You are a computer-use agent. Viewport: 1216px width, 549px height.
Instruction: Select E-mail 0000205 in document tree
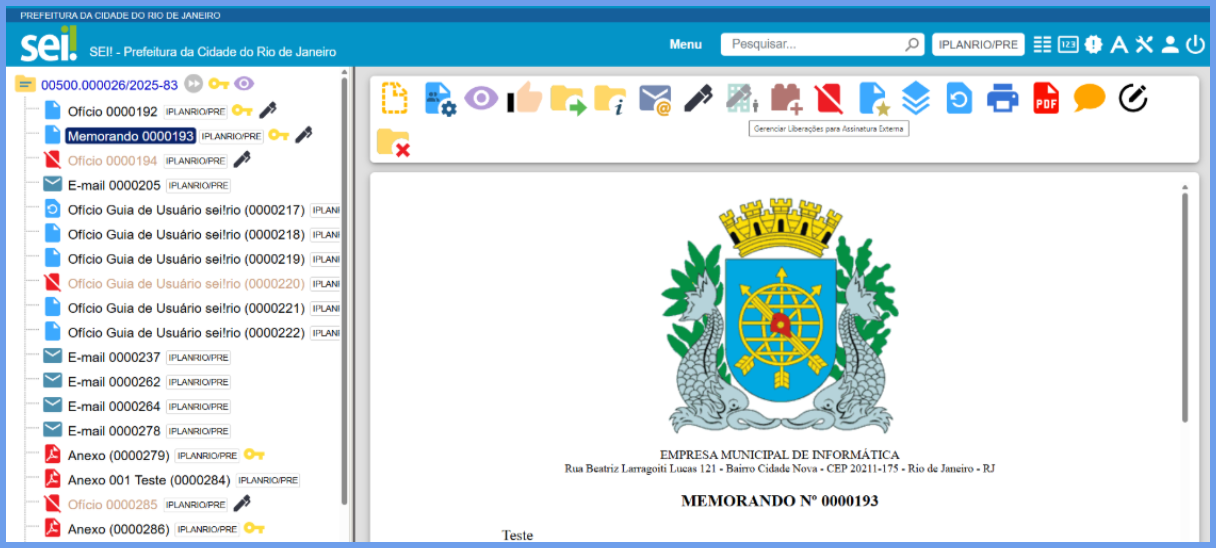(x=114, y=185)
